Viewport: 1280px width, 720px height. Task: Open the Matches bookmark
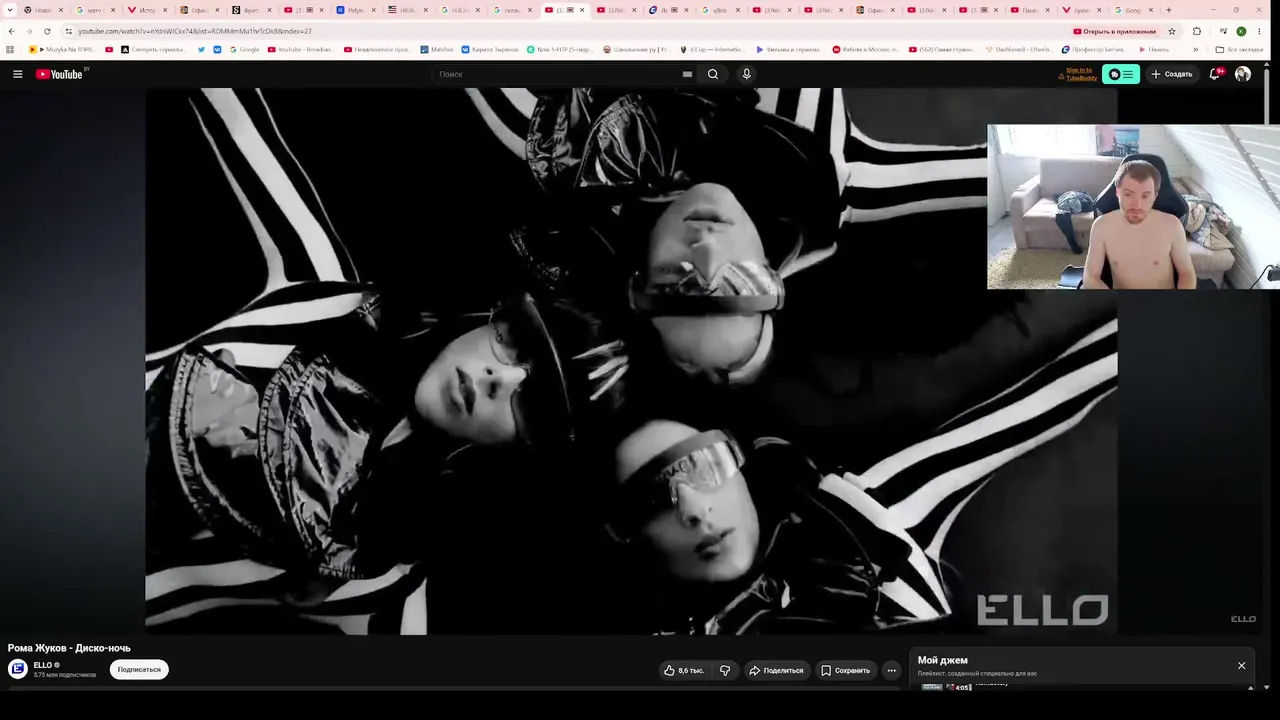pyautogui.click(x=436, y=49)
